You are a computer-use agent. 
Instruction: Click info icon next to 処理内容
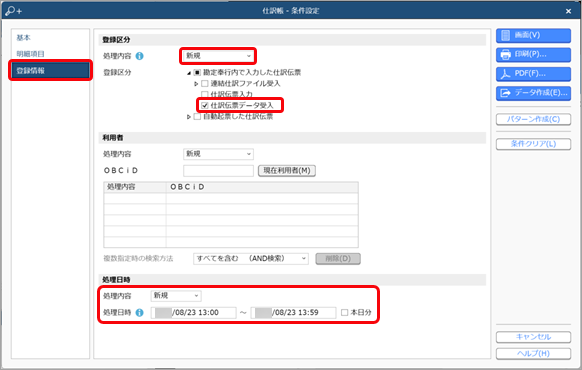tap(140, 56)
